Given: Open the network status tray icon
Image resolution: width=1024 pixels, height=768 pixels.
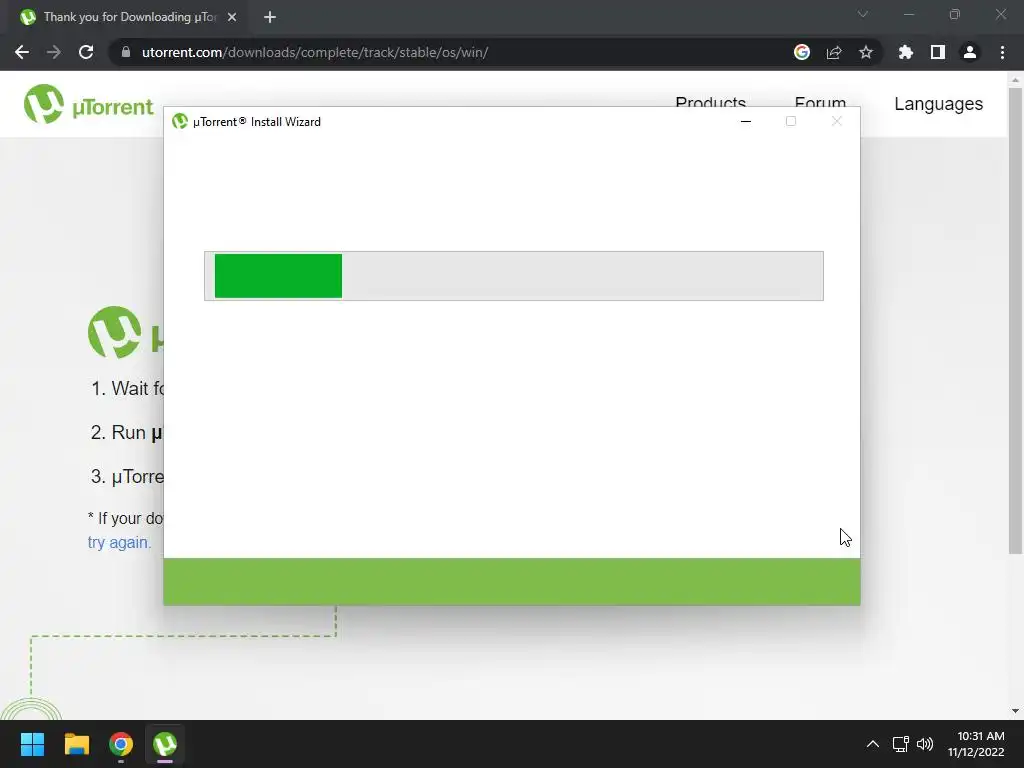Looking at the screenshot, I should point(901,744).
